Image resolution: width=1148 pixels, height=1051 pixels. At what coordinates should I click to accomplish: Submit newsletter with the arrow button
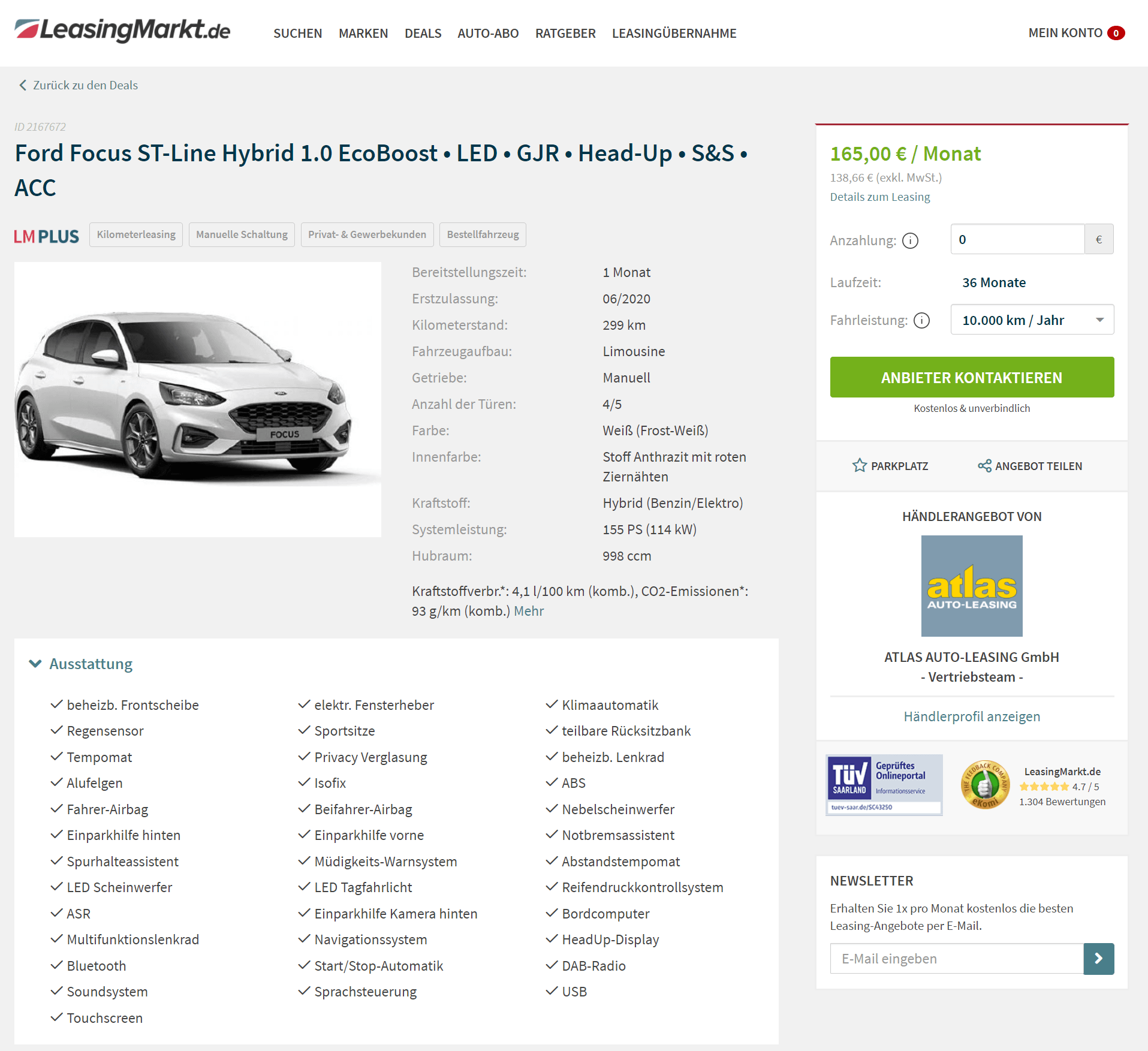1099,959
